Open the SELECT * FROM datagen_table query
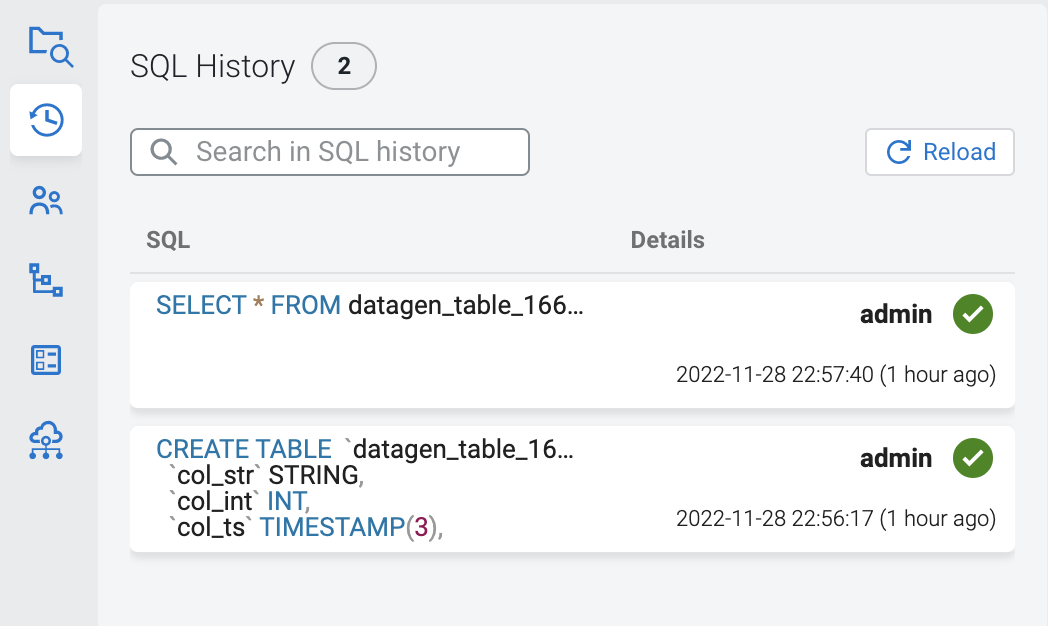This screenshot has height=626, width=1048. tap(369, 305)
